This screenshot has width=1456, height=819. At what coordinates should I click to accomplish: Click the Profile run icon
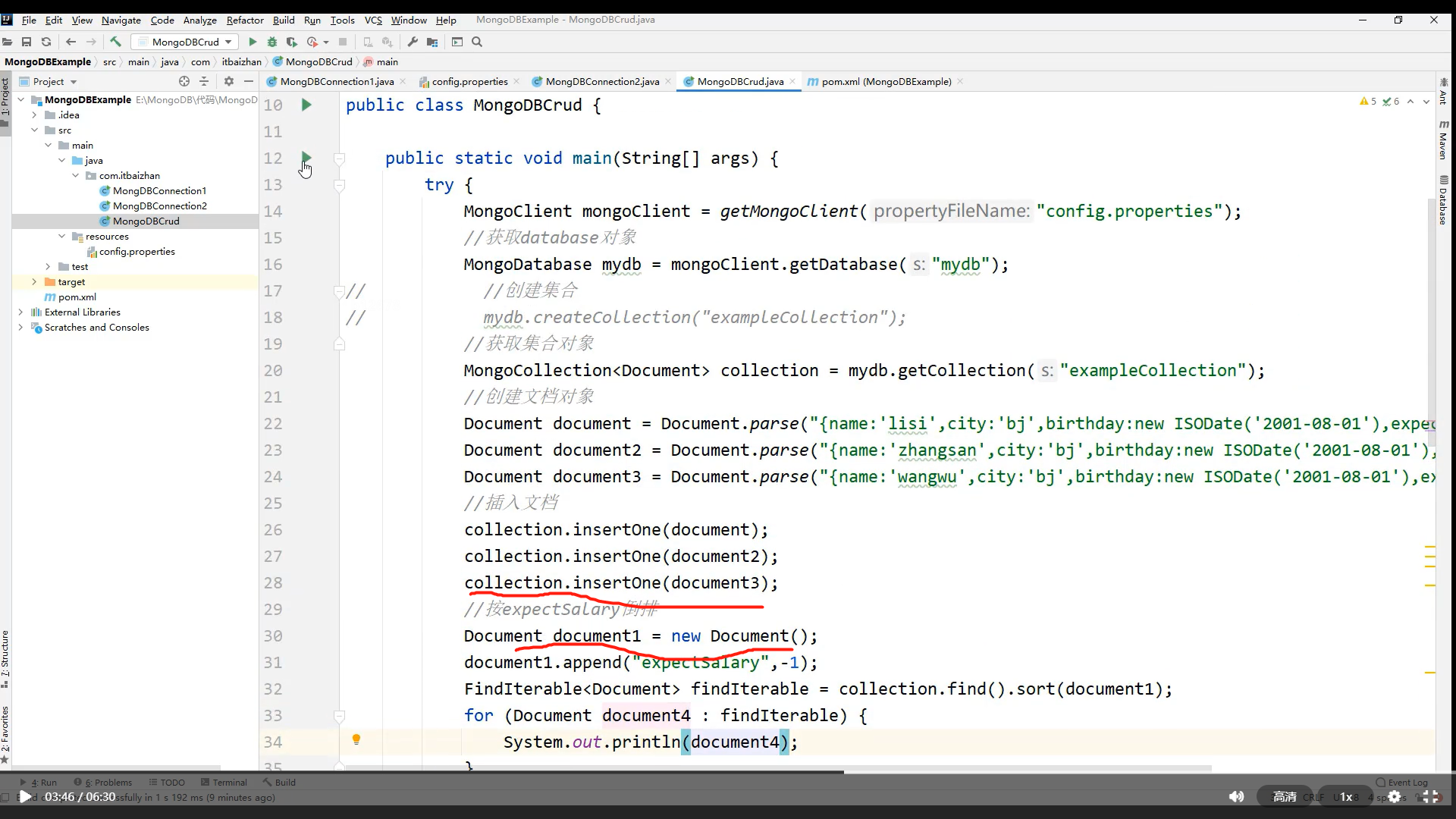(x=312, y=42)
